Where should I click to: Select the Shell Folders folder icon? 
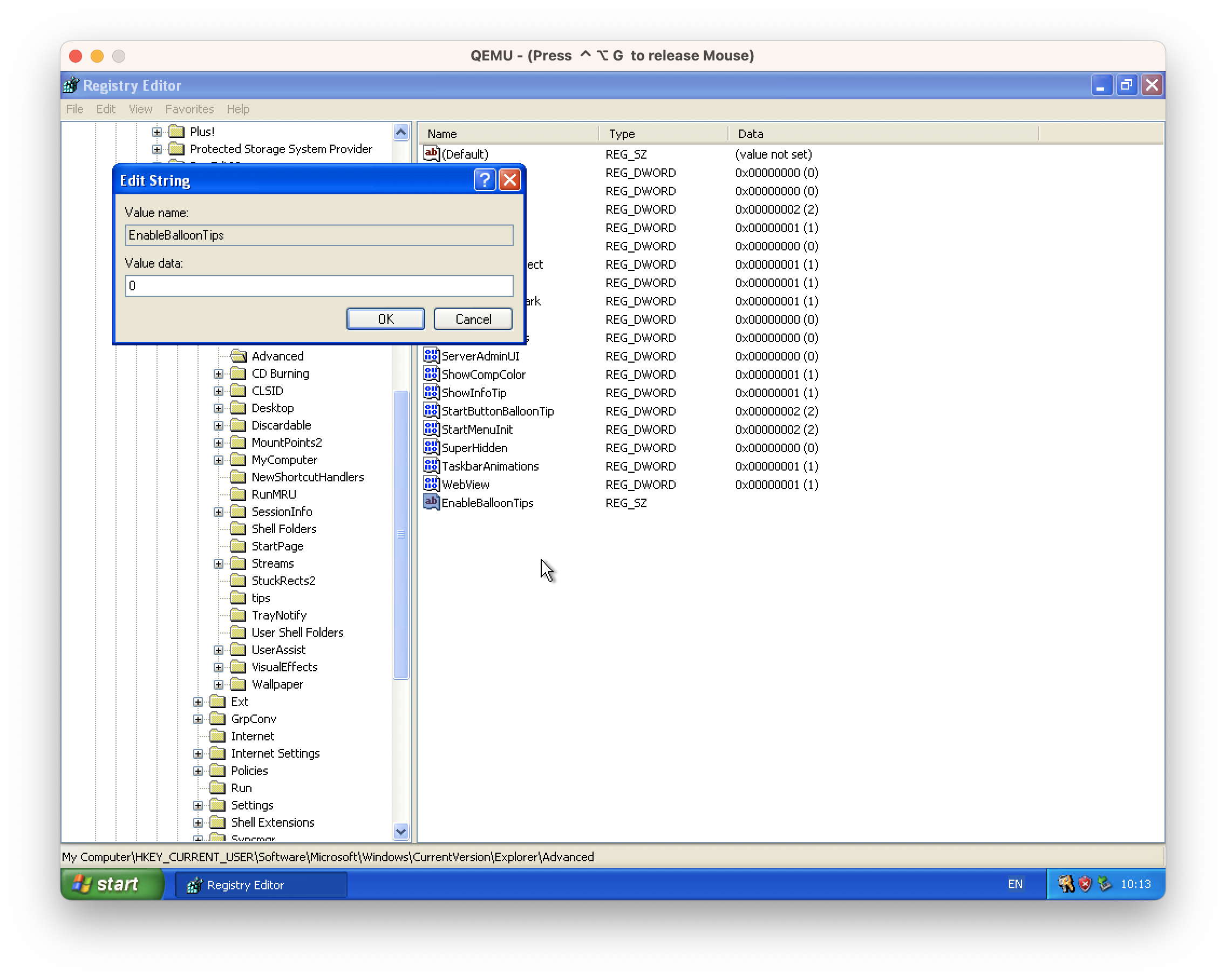239,528
